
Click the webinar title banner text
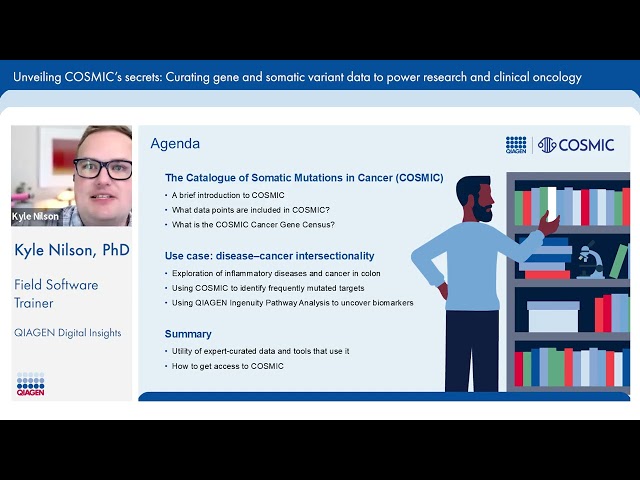click(x=297, y=77)
